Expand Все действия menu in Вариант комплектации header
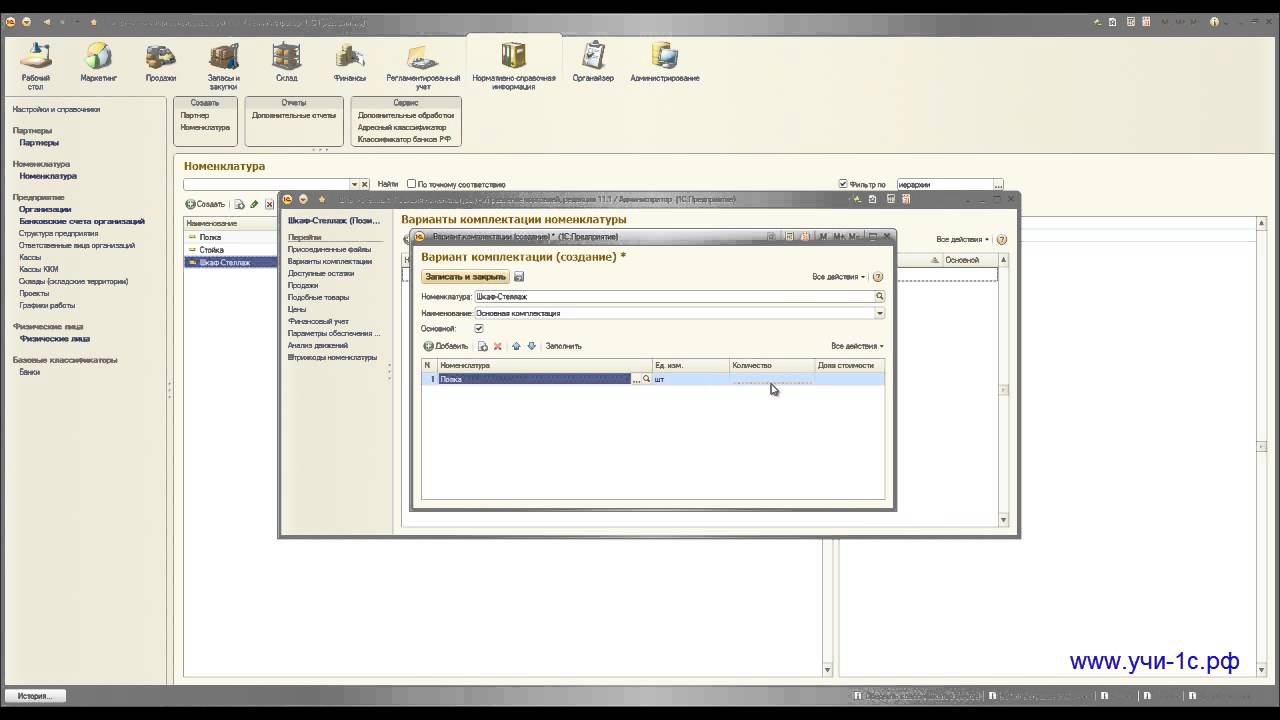 click(x=839, y=277)
